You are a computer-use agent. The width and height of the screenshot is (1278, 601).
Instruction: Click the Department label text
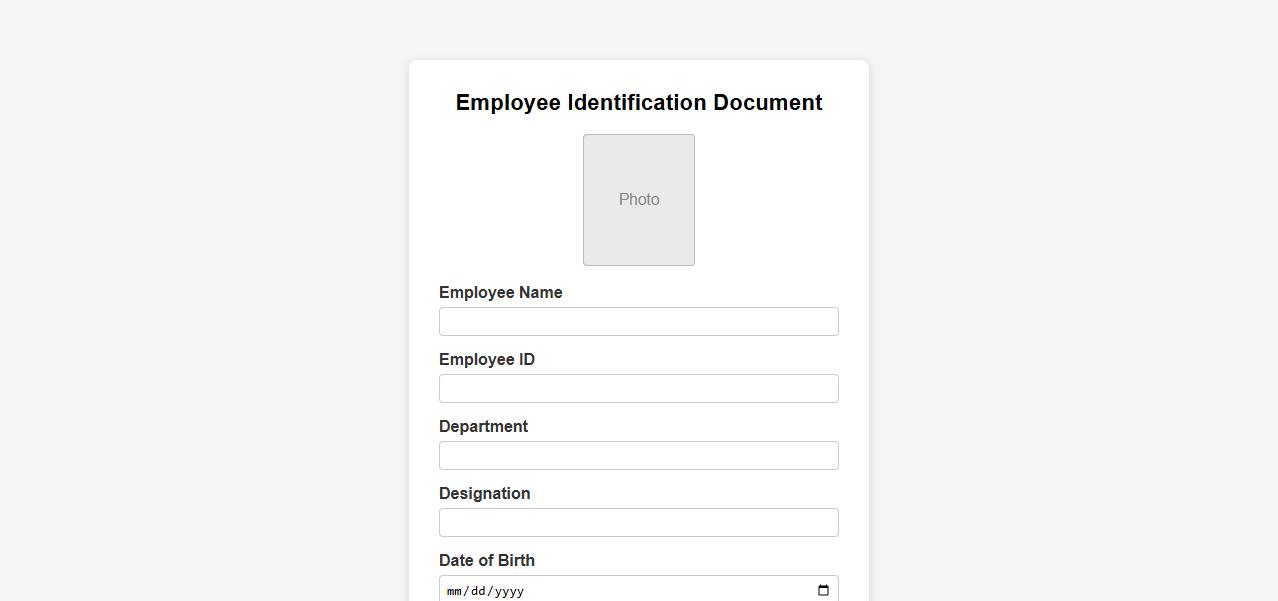click(x=483, y=427)
